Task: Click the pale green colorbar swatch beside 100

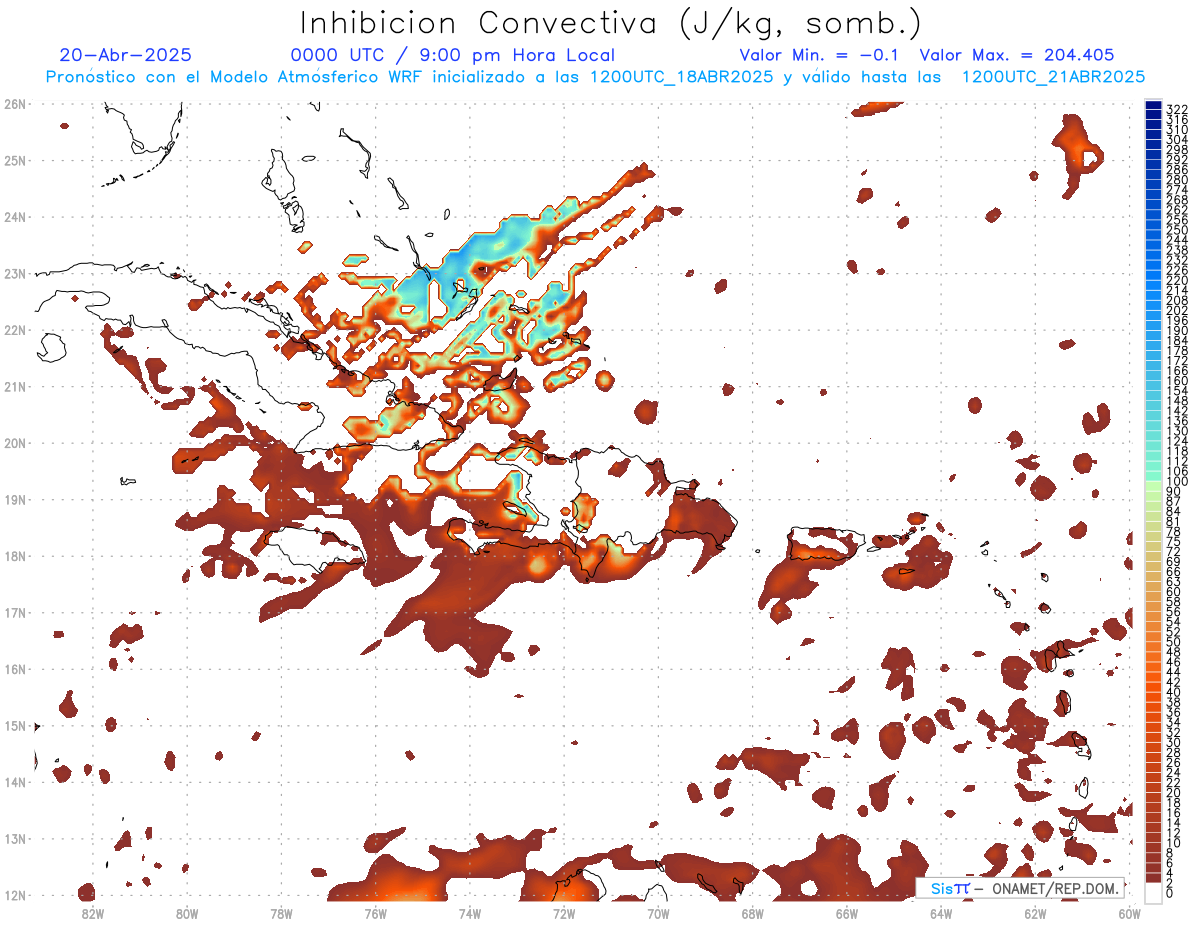Action: 1153,484
